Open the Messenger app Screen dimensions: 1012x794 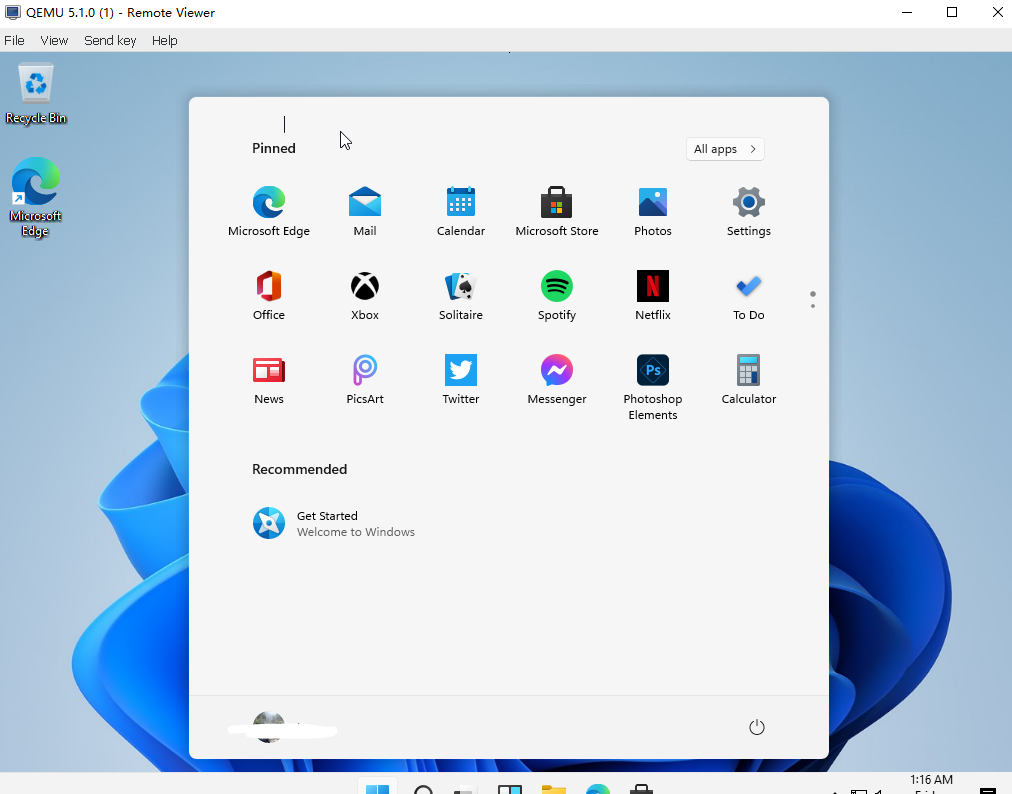coord(556,379)
